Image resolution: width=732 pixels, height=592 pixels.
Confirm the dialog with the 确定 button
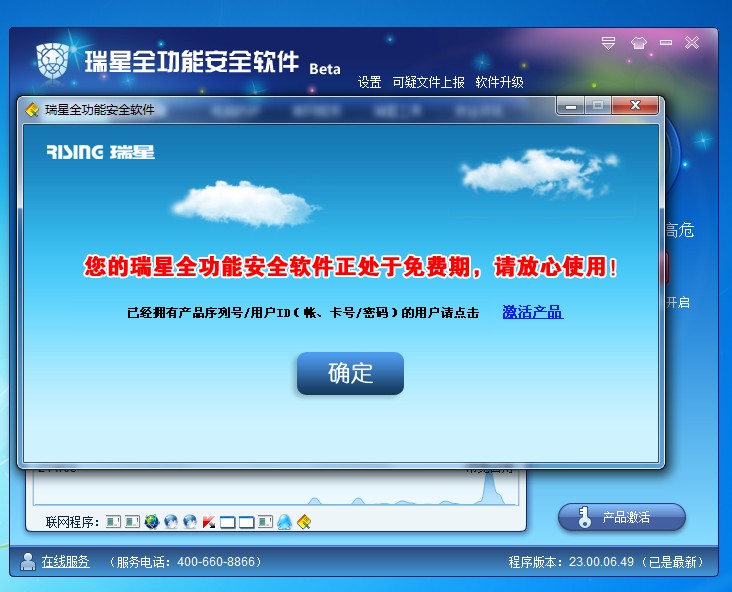tap(350, 373)
